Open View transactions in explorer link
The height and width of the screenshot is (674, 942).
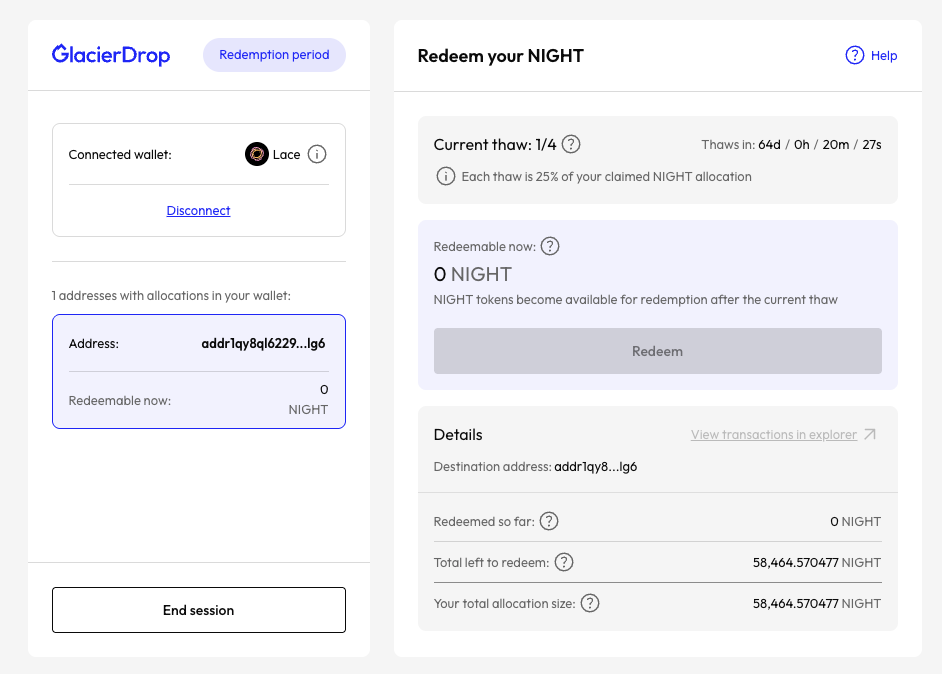pyautogui.click(x=773, y=435)
